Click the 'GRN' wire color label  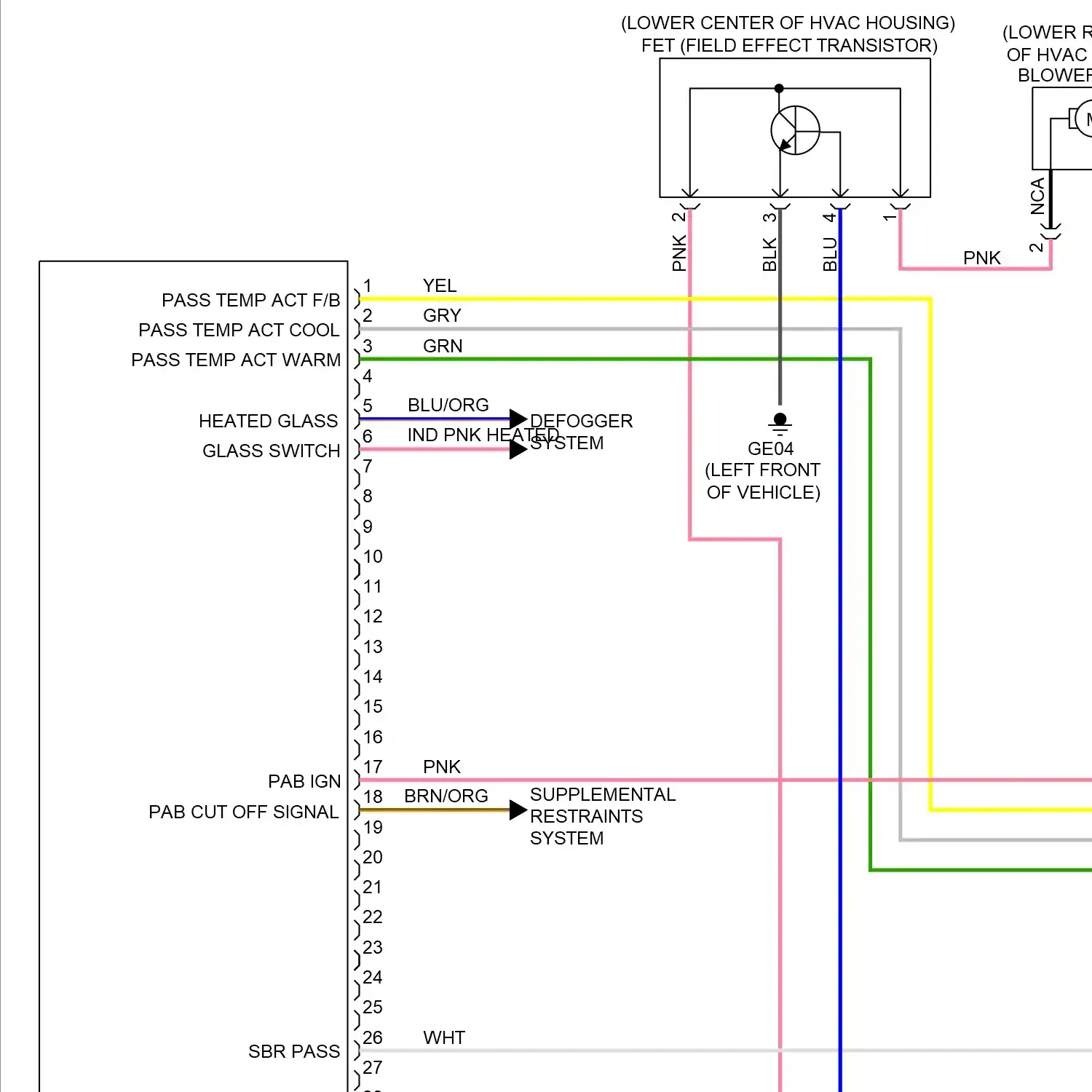tap(443, 346)
